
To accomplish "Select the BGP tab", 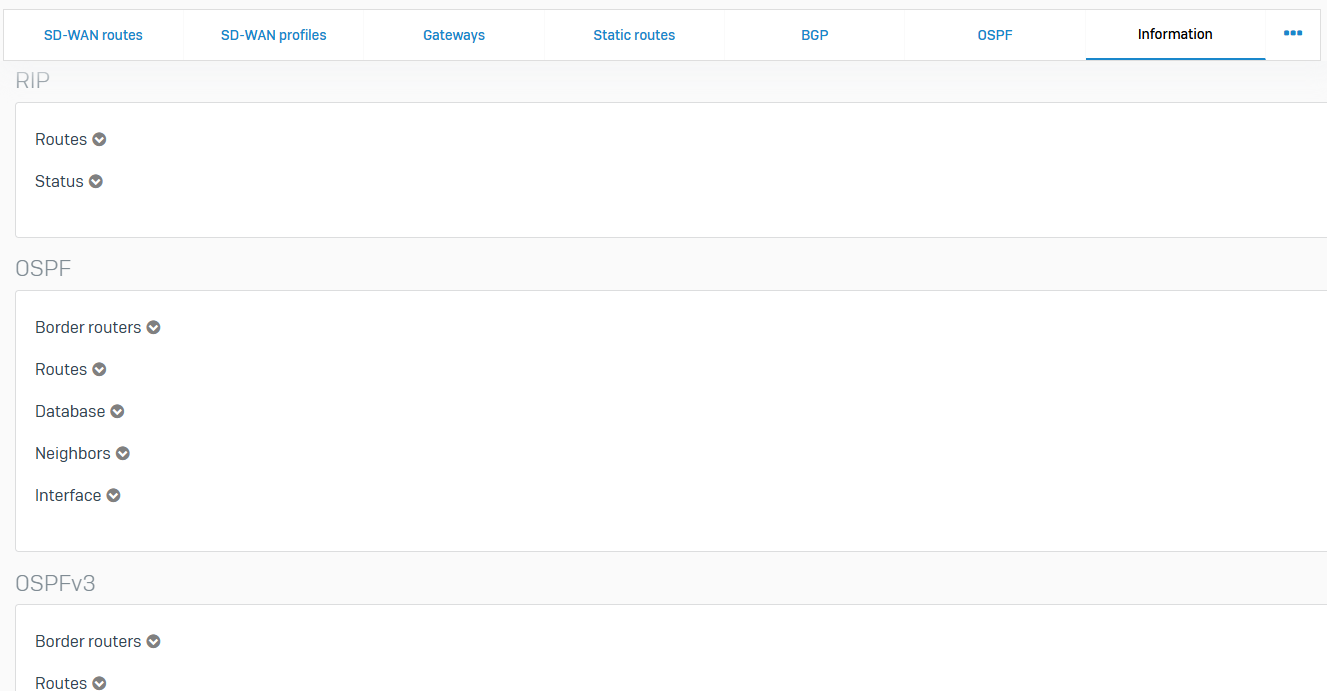I will pos(814,35).
